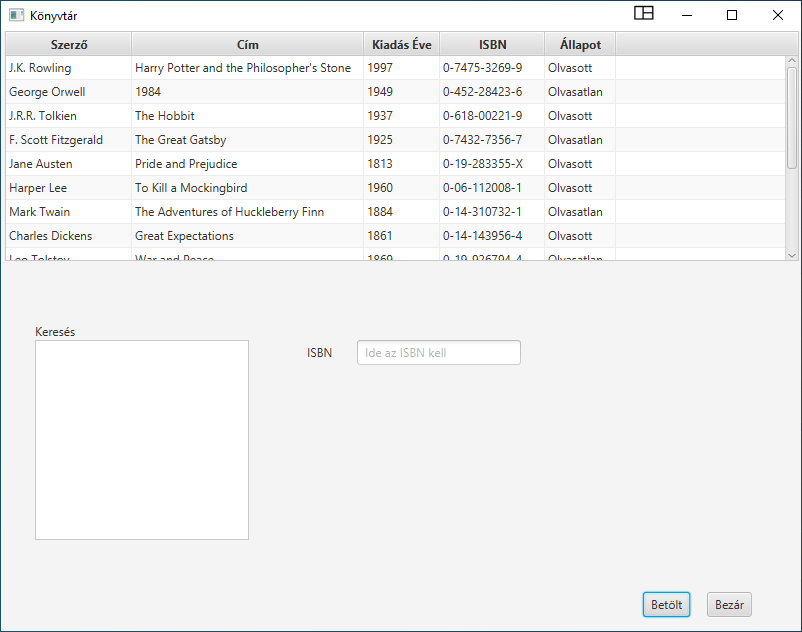Click inside the Keresés search box

(141, 440)
